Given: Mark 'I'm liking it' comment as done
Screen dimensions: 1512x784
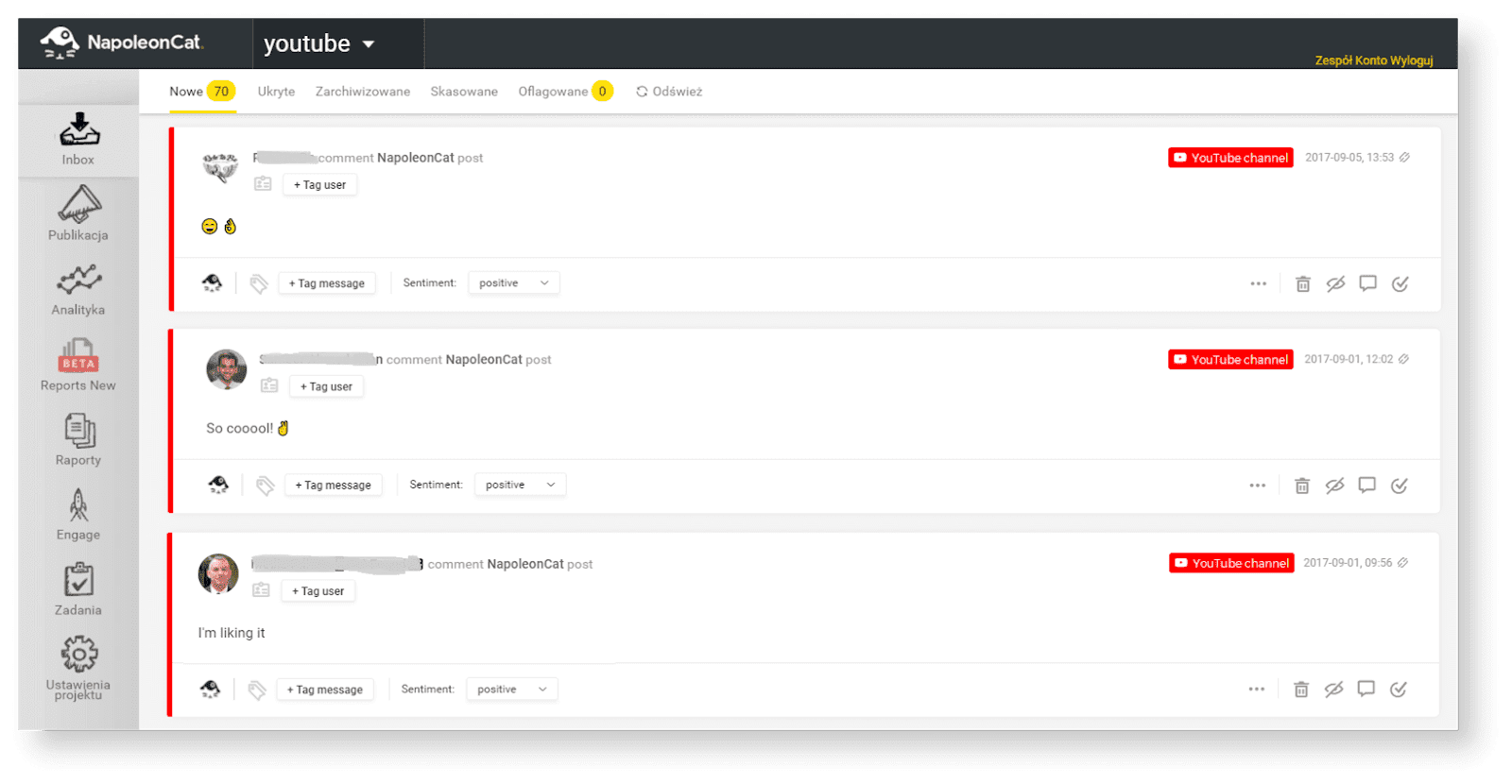Looking at the screenshot, I should 1399,690.
